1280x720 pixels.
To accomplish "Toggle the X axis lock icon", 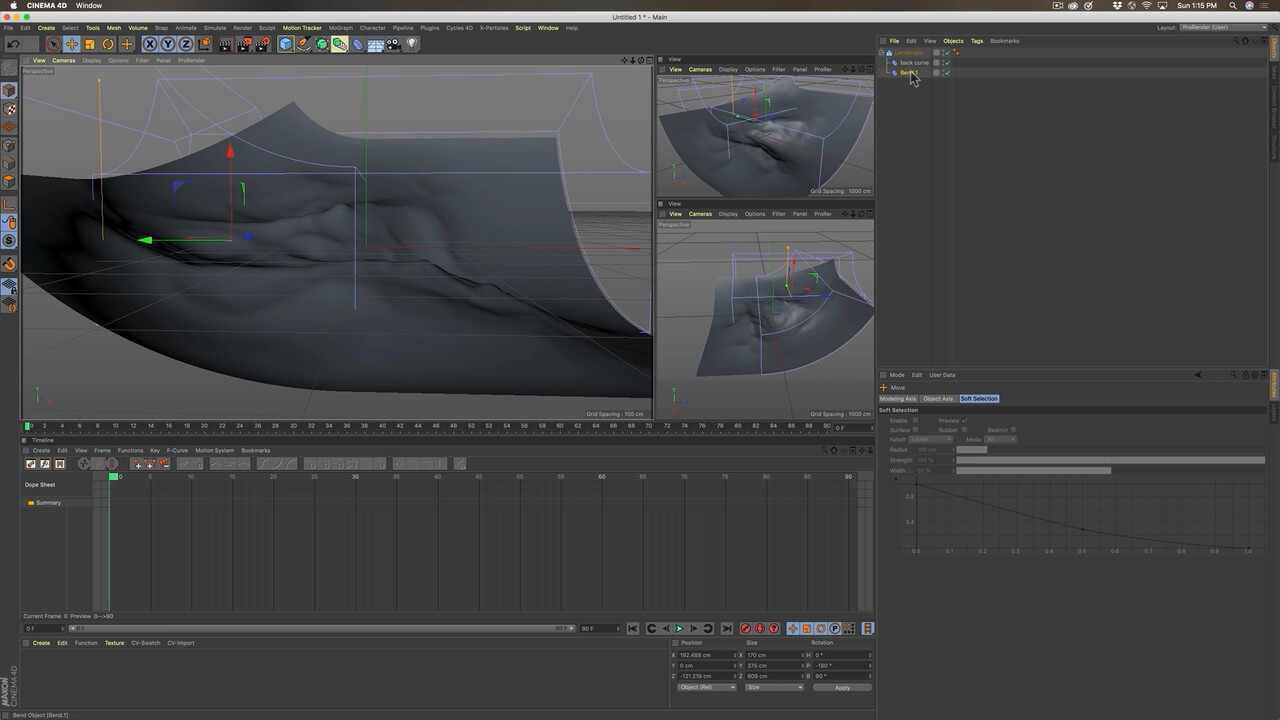I will pos(150,44).
